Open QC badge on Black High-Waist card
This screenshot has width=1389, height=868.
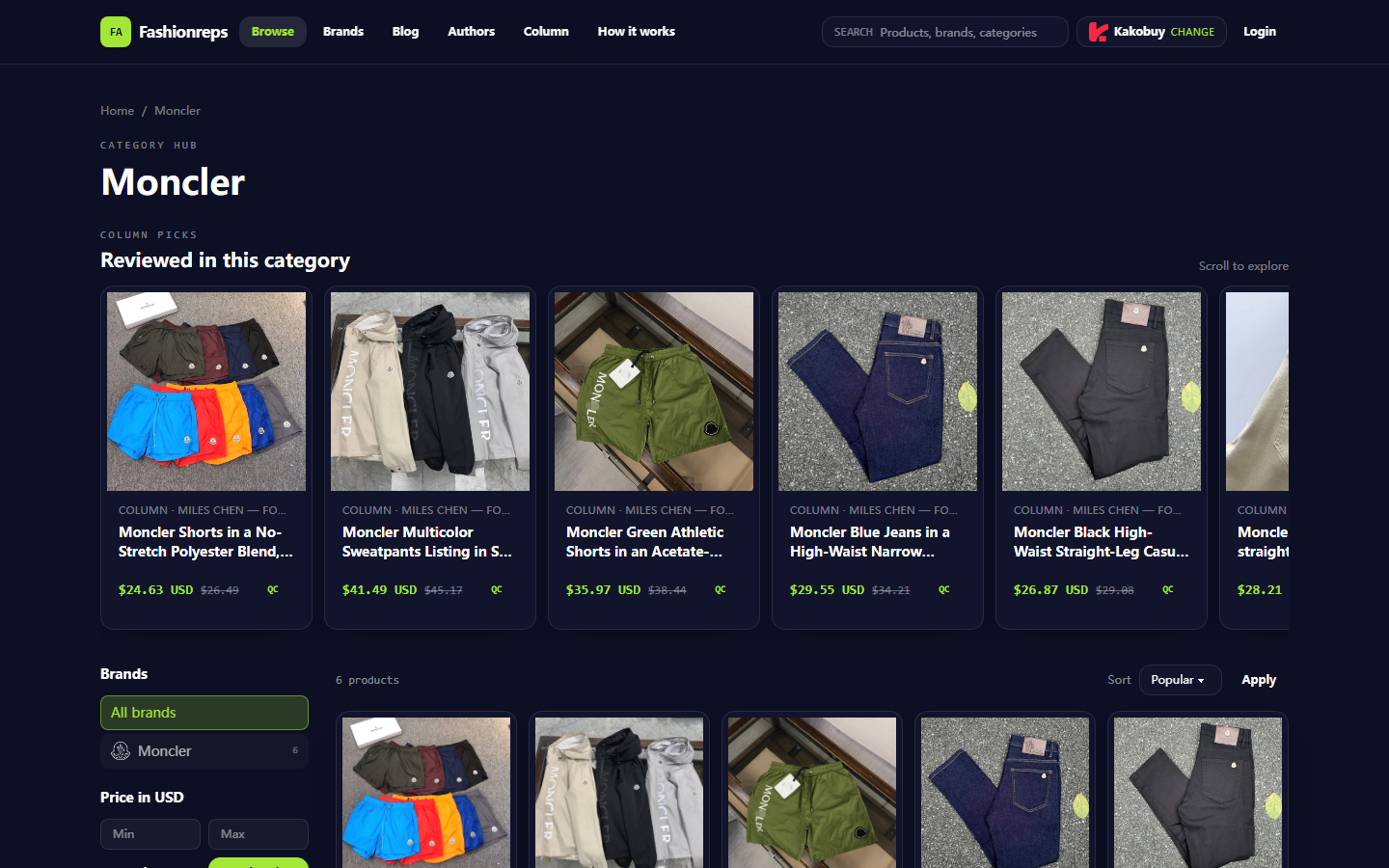[x=1168, y=589]
